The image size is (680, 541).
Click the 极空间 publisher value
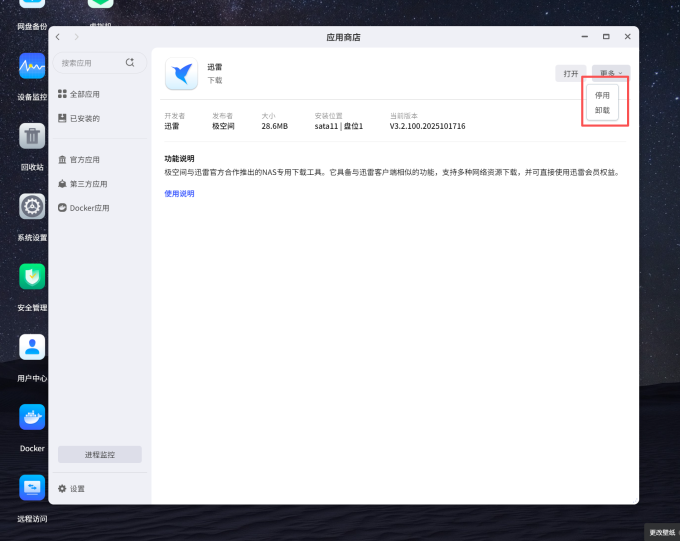click(x=223, y=126)
